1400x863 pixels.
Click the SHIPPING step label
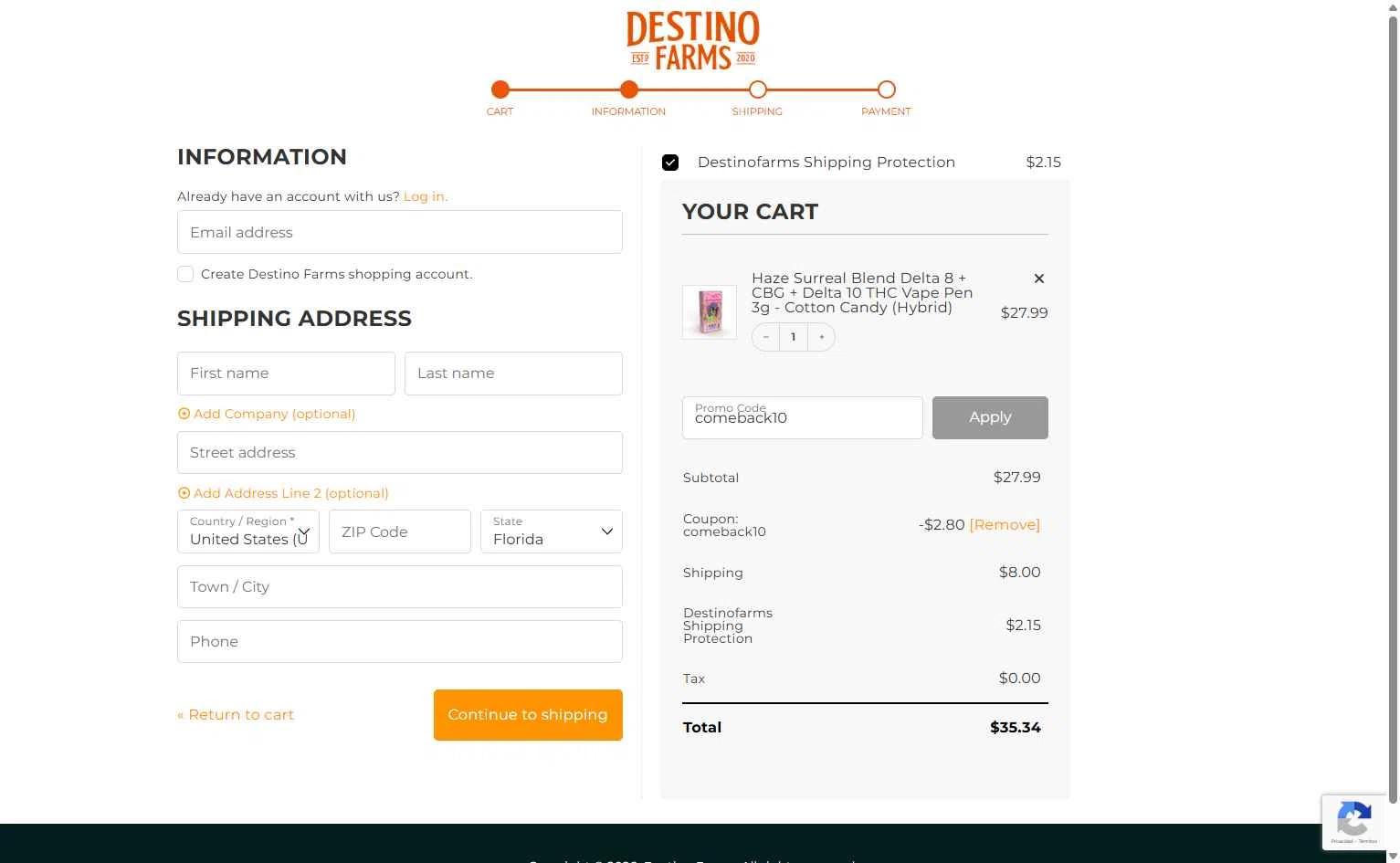[x=757, y=111]
